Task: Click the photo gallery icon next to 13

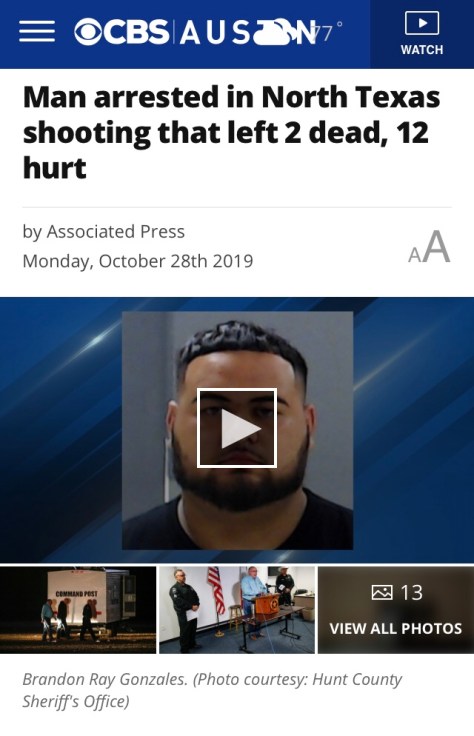Action: 382,592
